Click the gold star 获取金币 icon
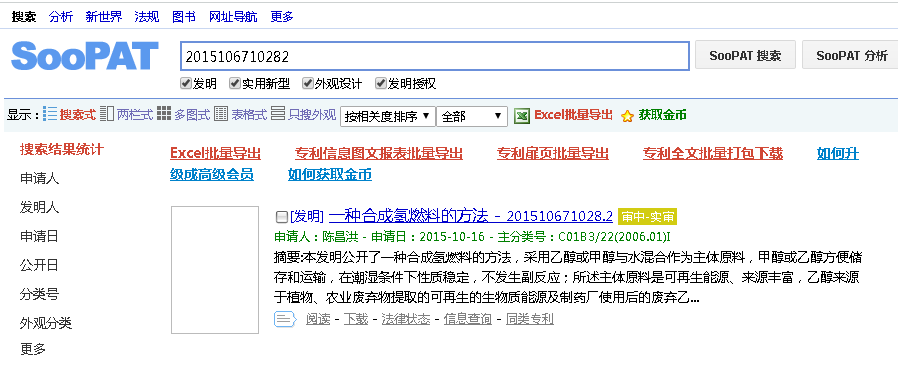The width and height of the screenshot is (898, 369). click(x=628, y=116)
